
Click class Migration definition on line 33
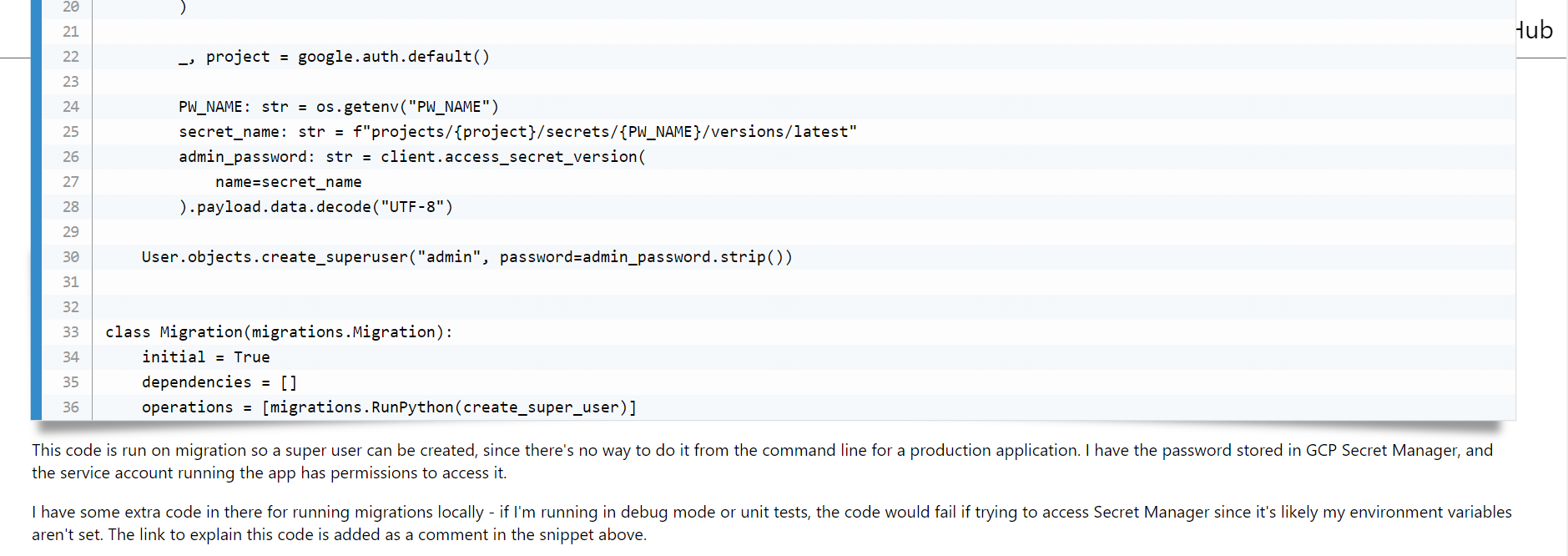pos(279,332)
